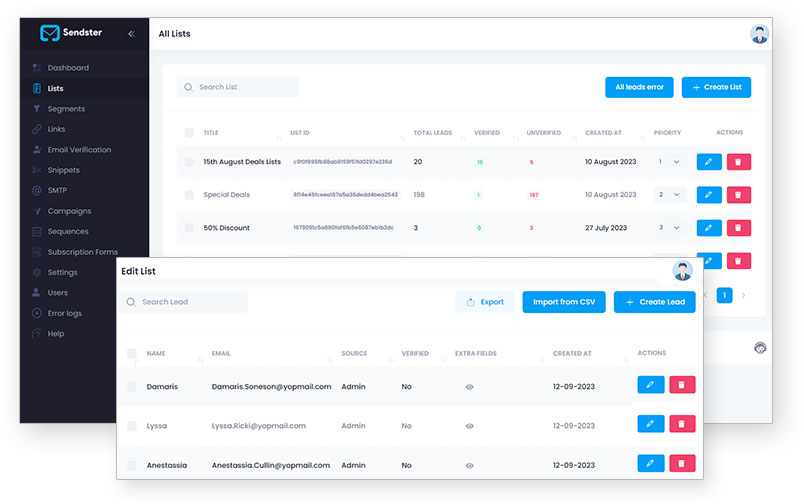Check the box next to lead Damaris

132,387
